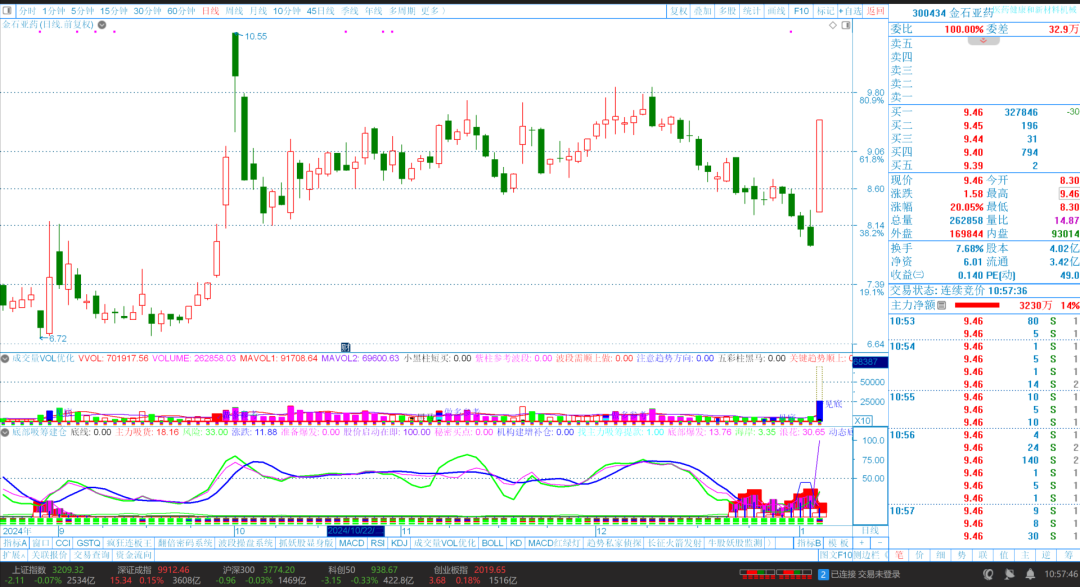The height and width of the screenshot is (587, 1080).
Task: Click the 上证指数 3209.32 index readout
Action: pyautogui.click(x=48, y=570)
